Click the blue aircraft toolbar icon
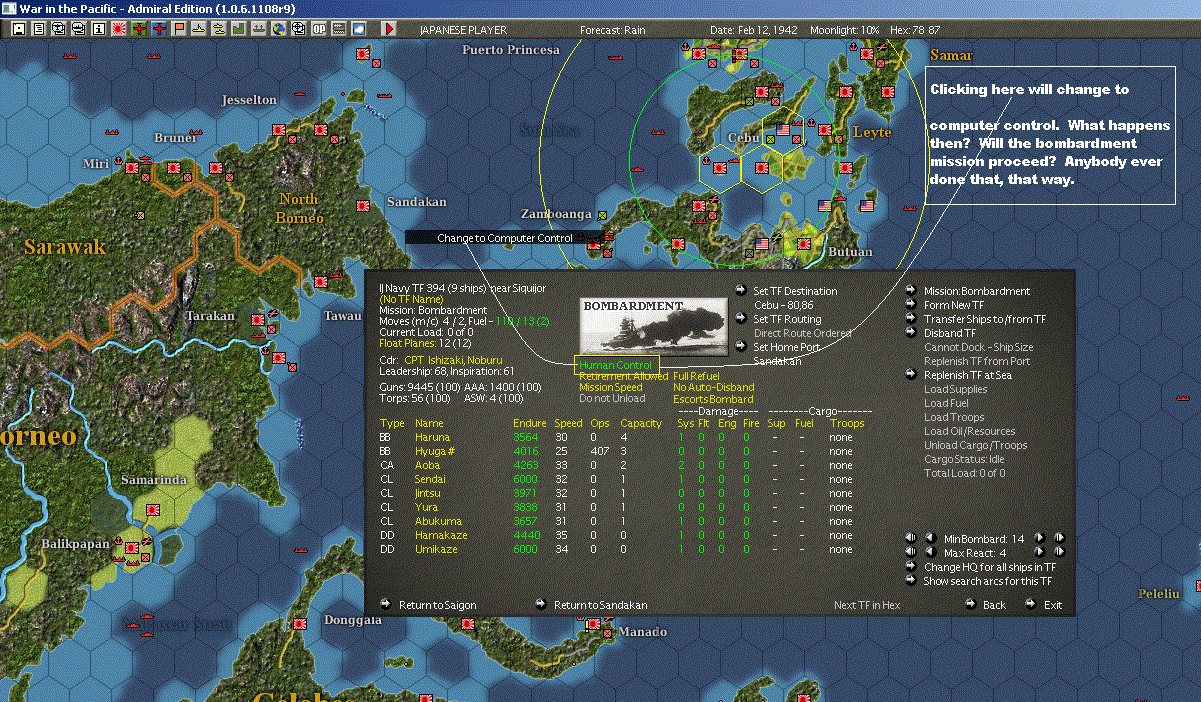The width and height of the screenshot is (1201, 702). [160, 29]
